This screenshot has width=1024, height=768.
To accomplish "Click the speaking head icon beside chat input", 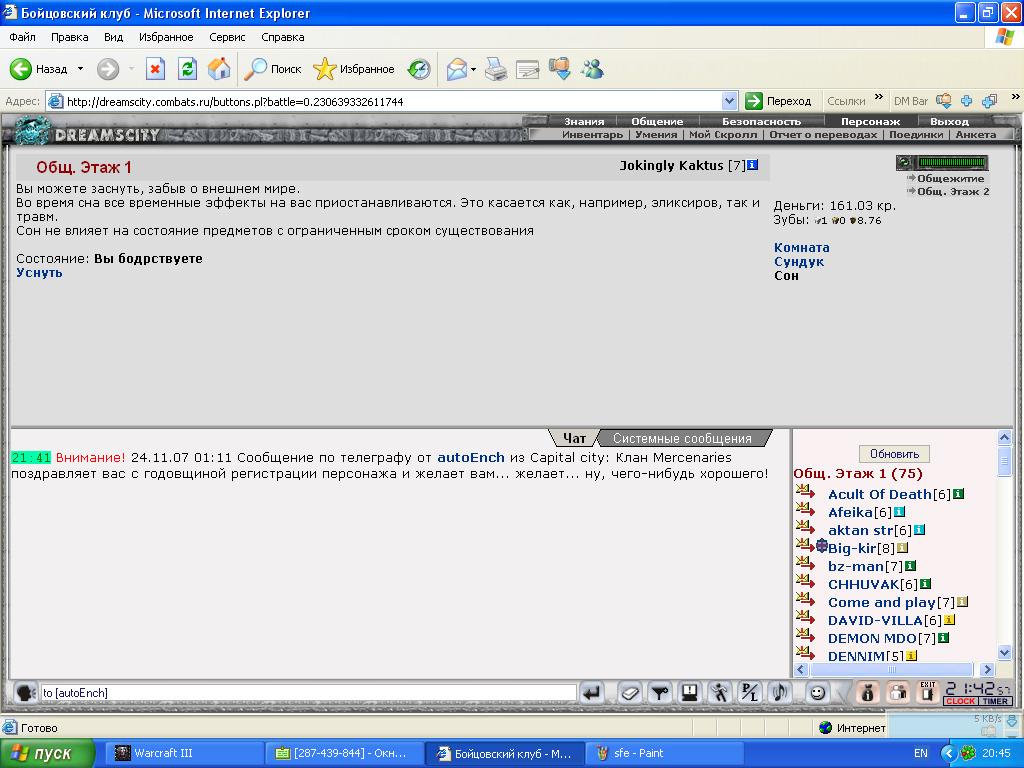I will (x=24, y=692).
